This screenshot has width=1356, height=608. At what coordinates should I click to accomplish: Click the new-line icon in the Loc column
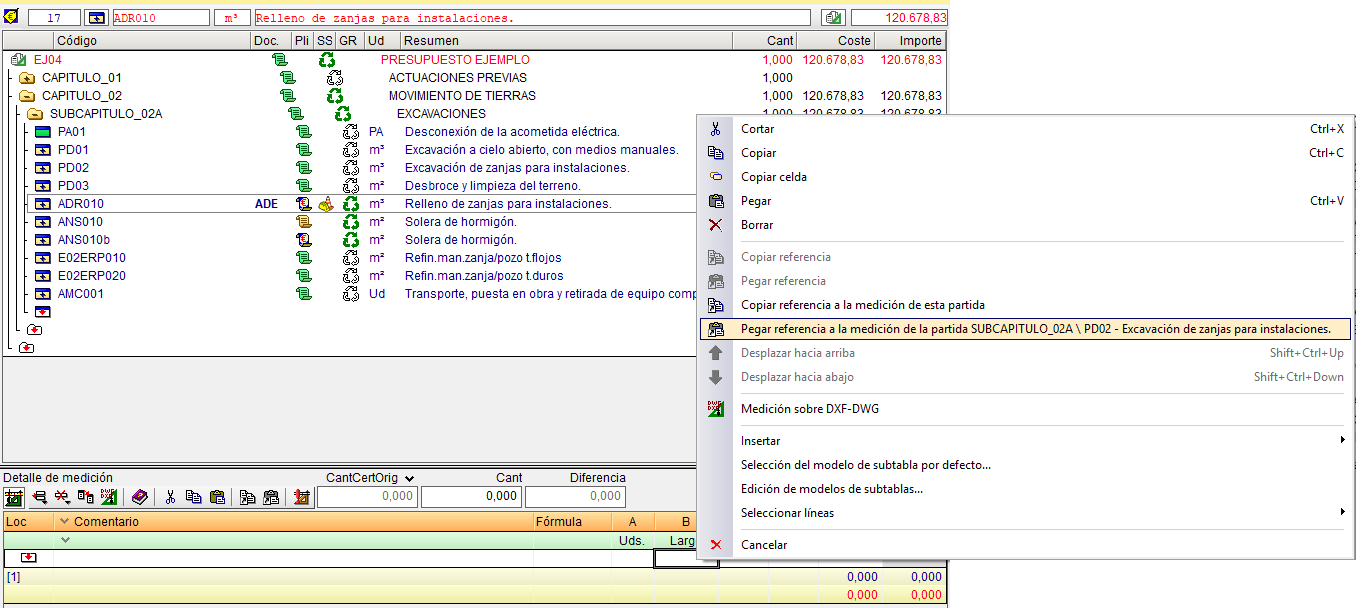tap(28, 558)
